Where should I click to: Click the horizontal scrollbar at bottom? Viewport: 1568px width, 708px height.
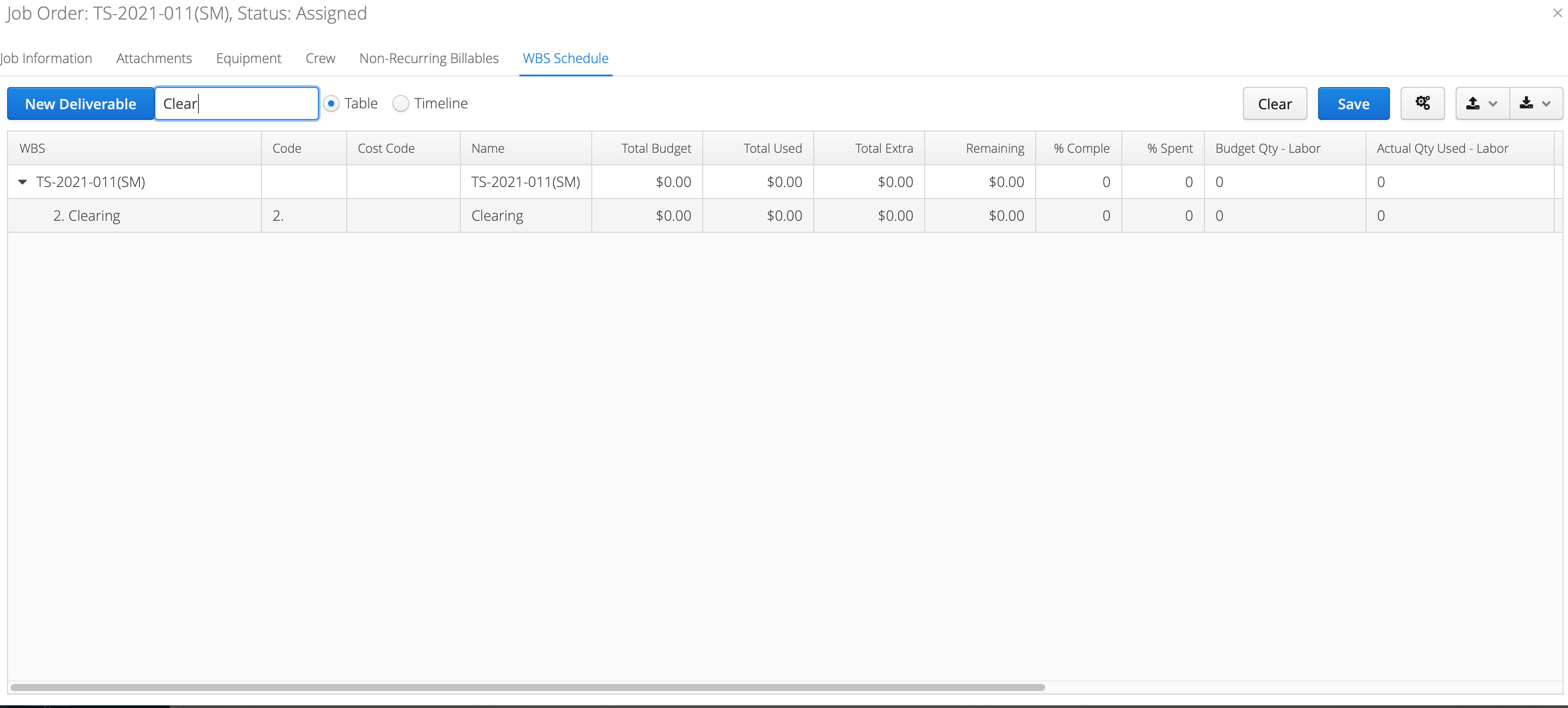pos(527,687)
